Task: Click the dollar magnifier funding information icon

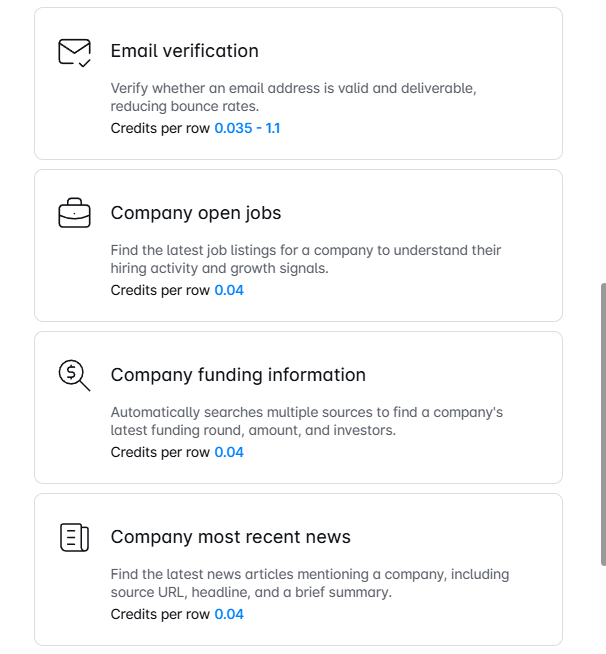Action: 74,375
